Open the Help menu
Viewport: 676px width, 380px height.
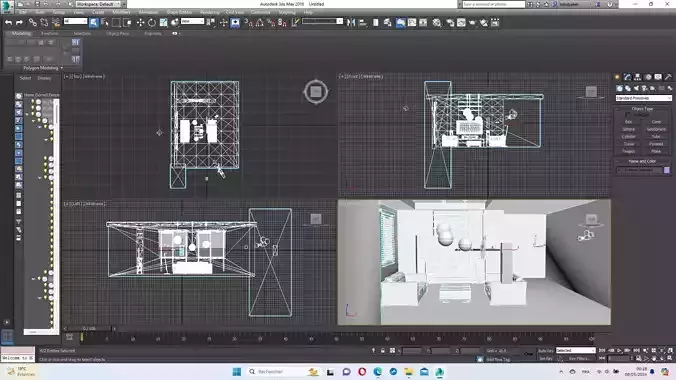[308, 13]
